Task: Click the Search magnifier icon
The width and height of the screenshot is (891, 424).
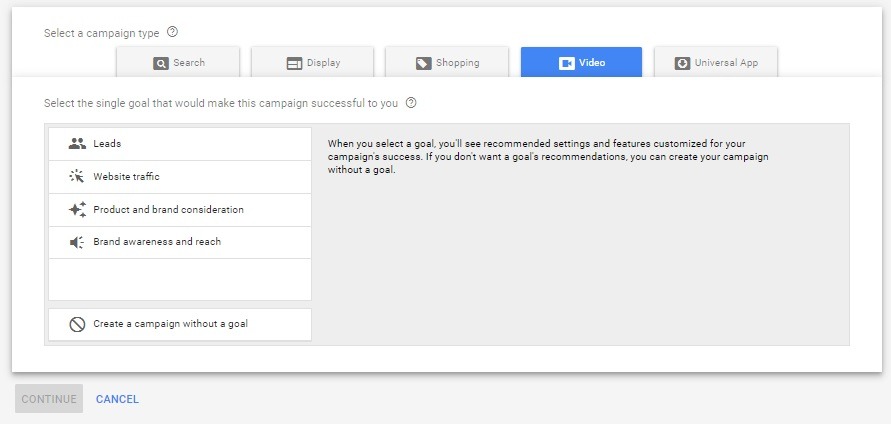Action: click(161, 64)
